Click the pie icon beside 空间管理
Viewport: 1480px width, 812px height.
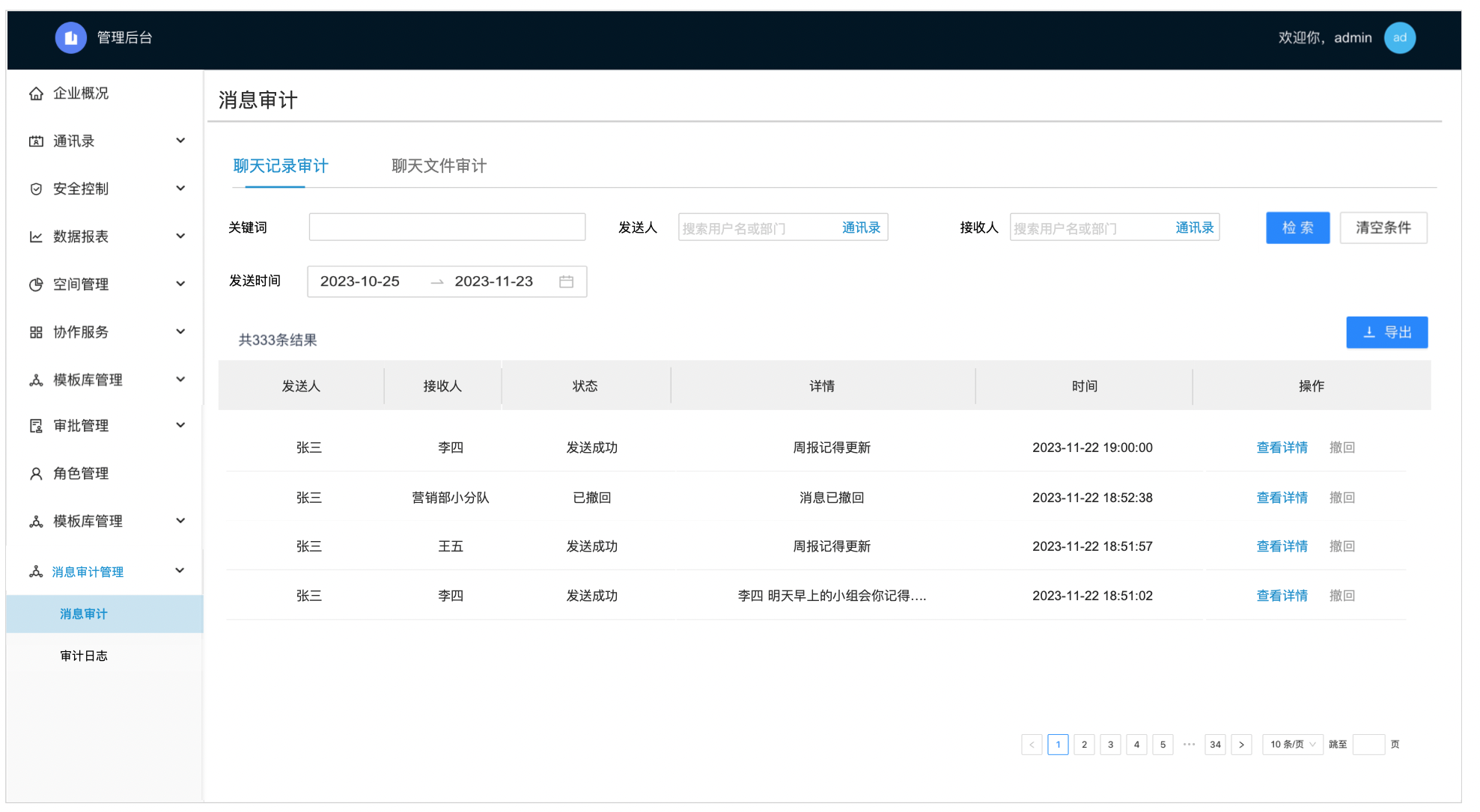pyautogui.click(x=36, y=284)
